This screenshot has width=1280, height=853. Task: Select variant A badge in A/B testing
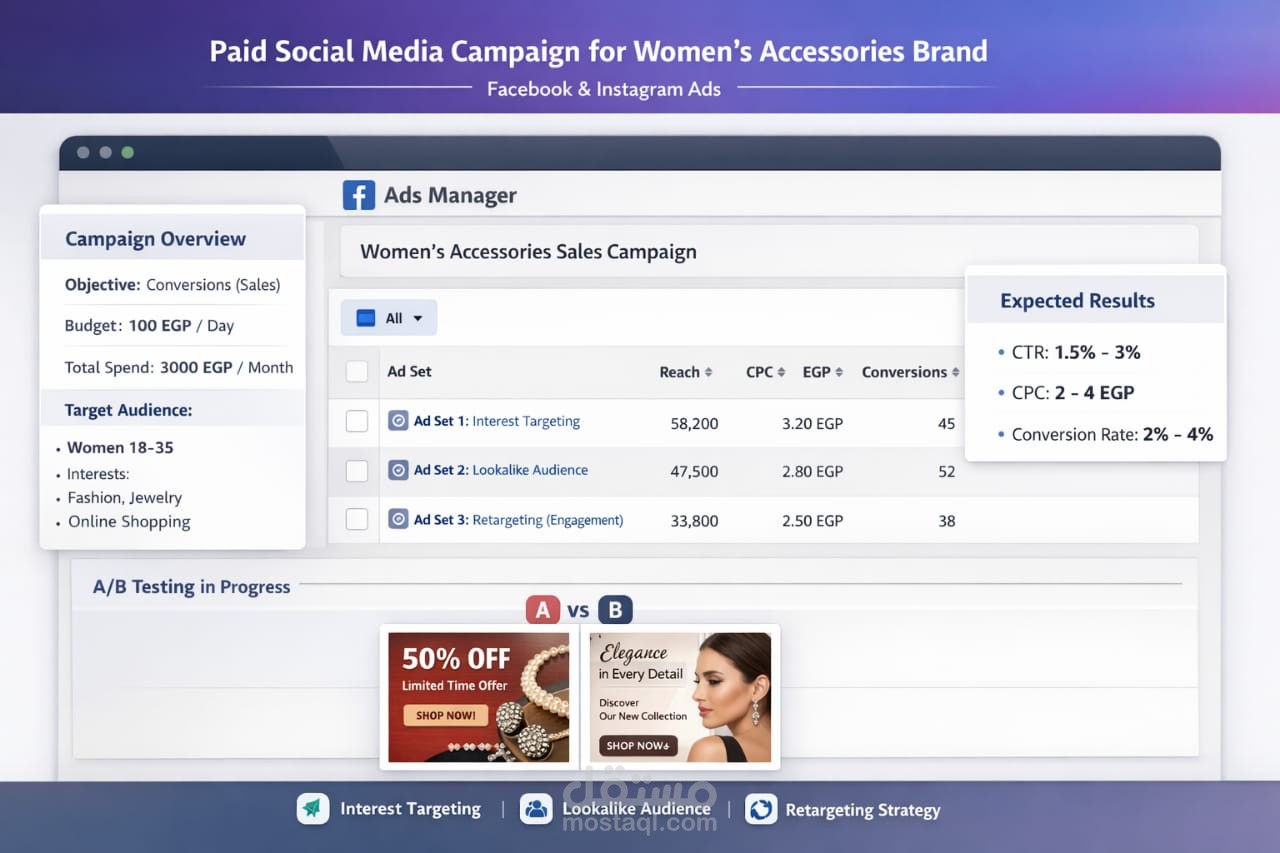tap(543, 609)
